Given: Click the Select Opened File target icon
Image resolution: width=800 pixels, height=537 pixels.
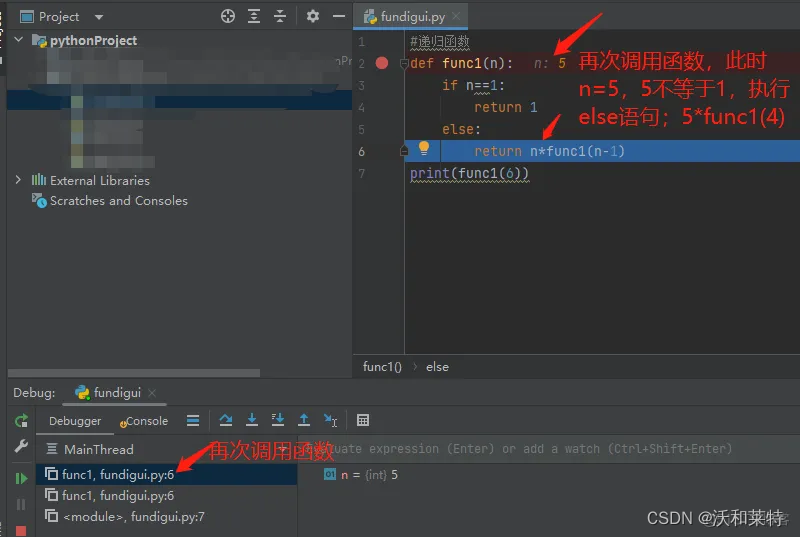Looking at the screenshot, I should 228,16.
